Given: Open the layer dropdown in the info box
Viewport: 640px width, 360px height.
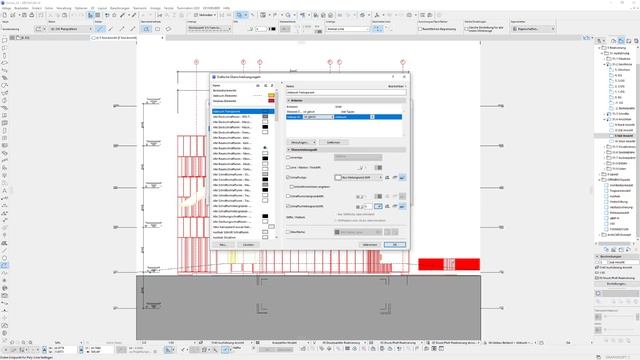Looking at the screenshot, I should pos(70,29).
